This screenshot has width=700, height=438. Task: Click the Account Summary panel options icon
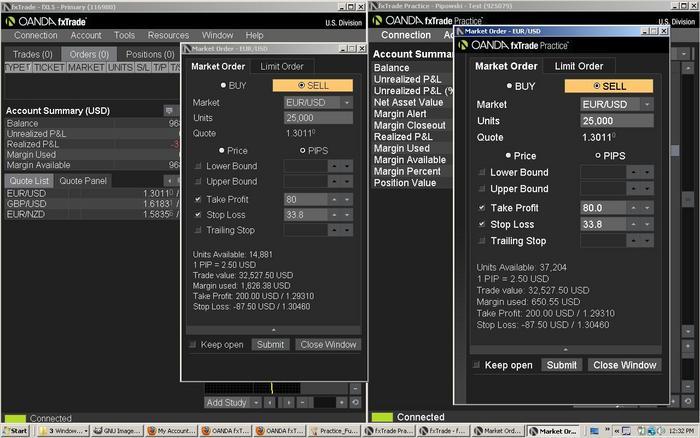point(169,110)
